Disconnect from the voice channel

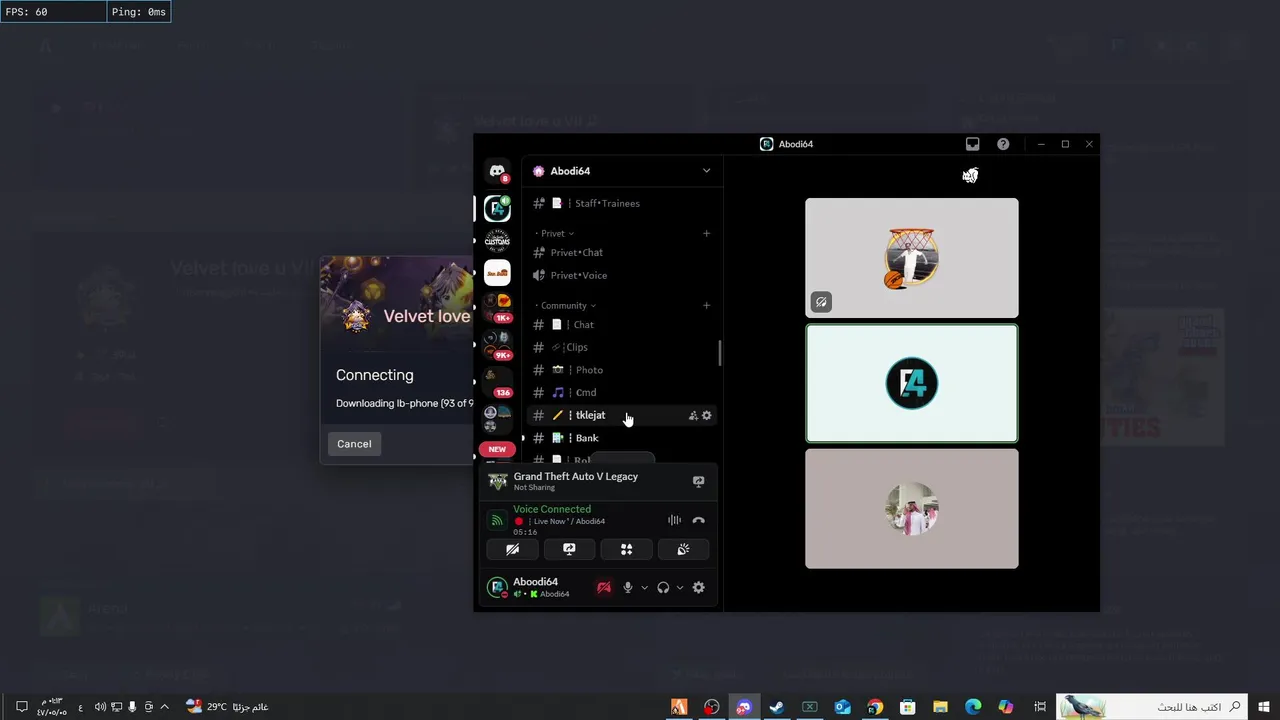tap(698, 520)
